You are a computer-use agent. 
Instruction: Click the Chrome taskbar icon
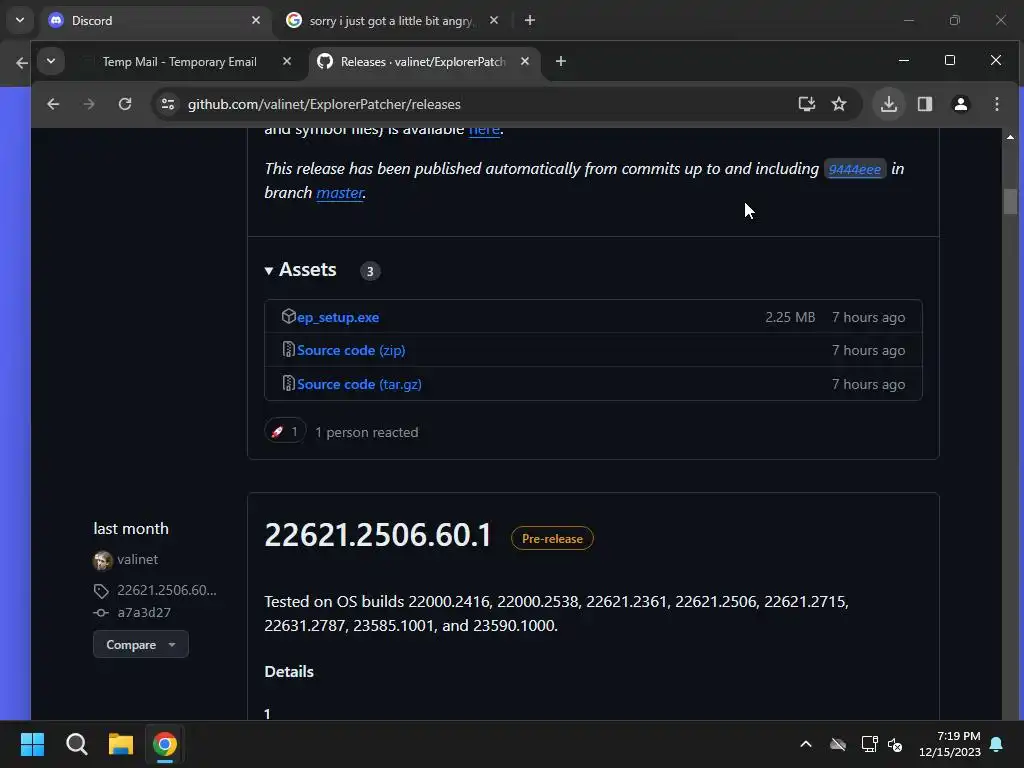click(x=165, y=744)
